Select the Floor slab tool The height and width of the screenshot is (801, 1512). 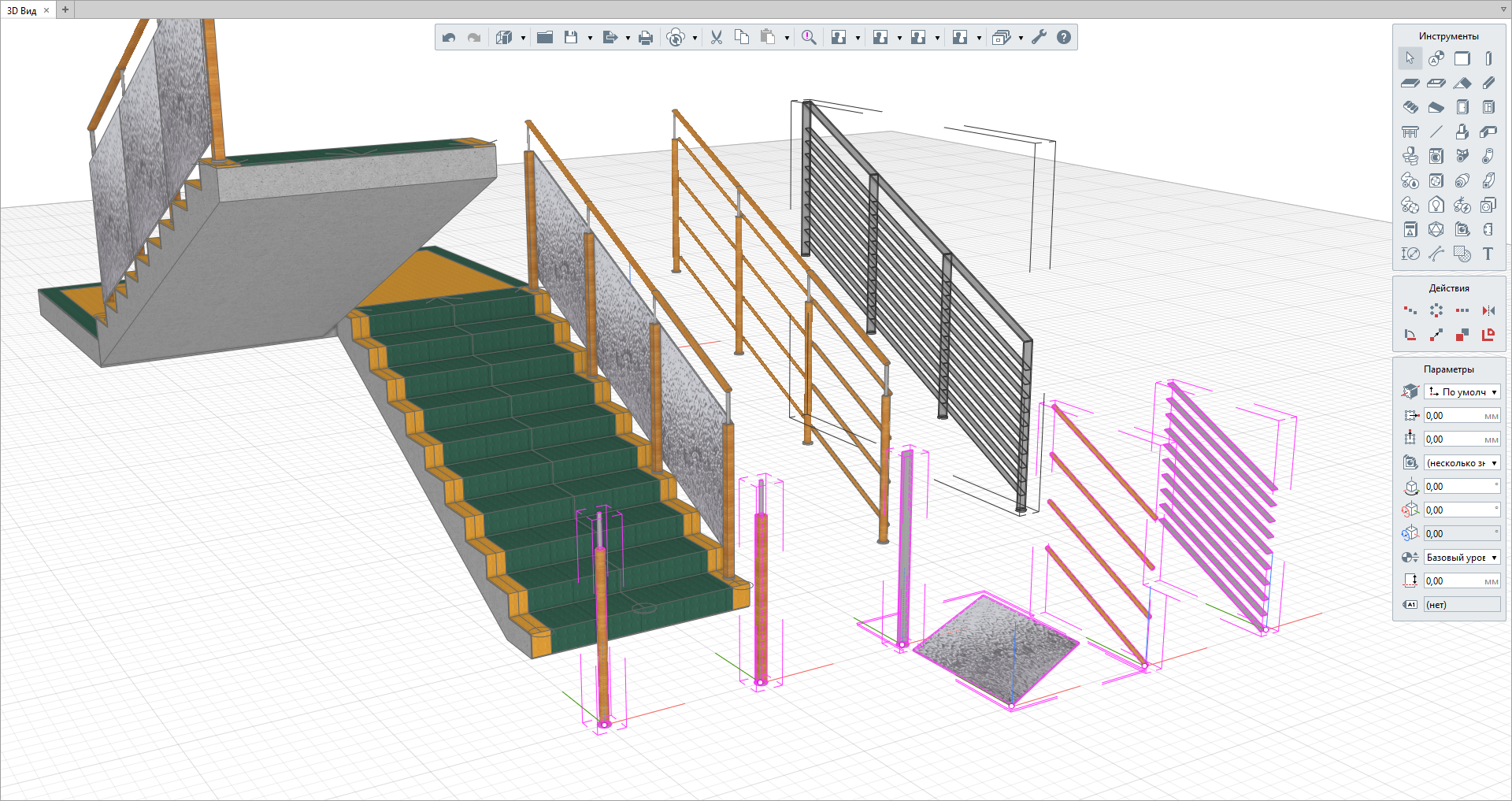pos(1410,83)
